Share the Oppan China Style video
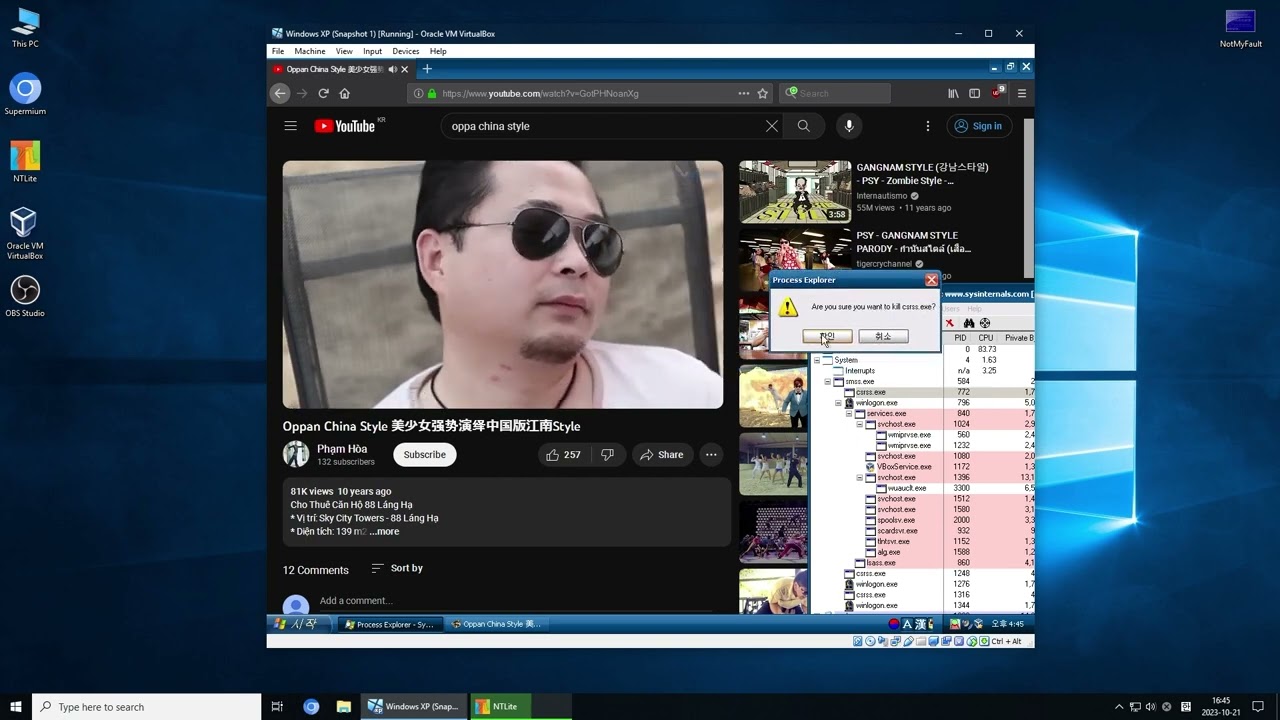This screenshot has width=1280, height=720. [x=662, y=454]
